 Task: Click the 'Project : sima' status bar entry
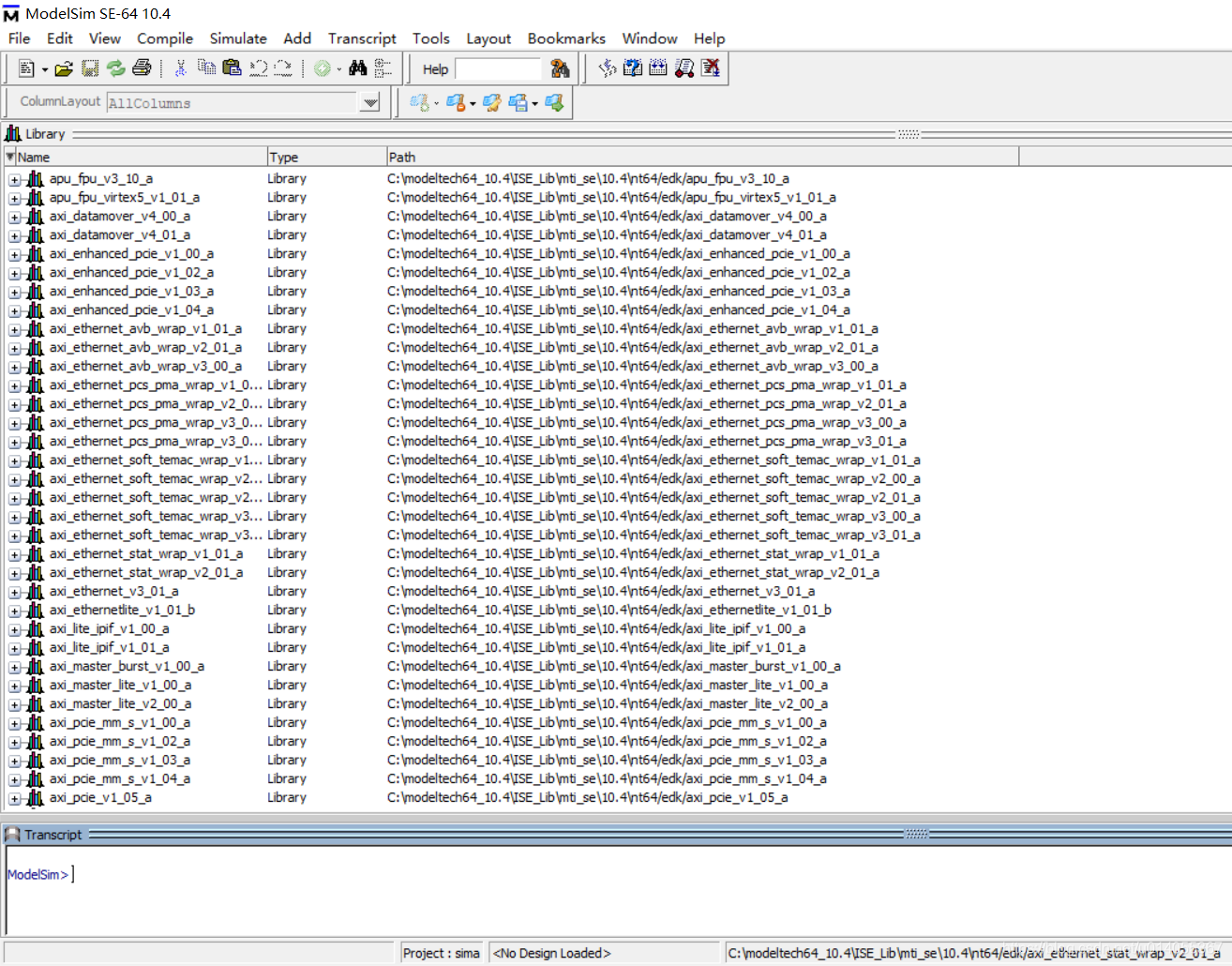[442, 953]
